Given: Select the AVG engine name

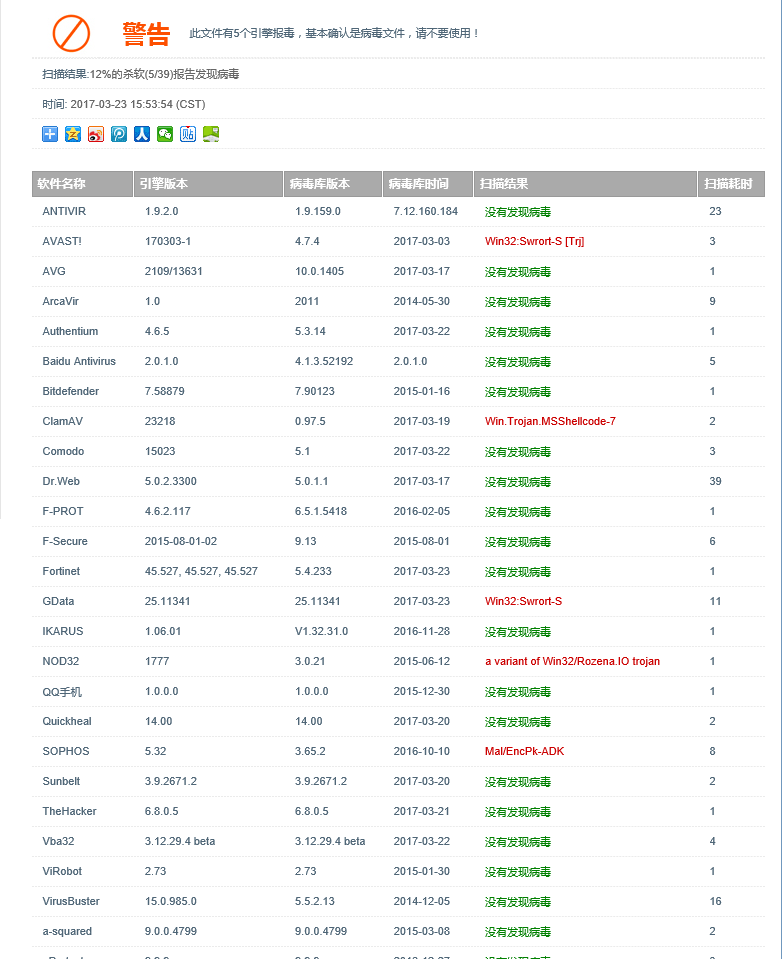Looking at the screenshot, I should (x=54, y=271).
